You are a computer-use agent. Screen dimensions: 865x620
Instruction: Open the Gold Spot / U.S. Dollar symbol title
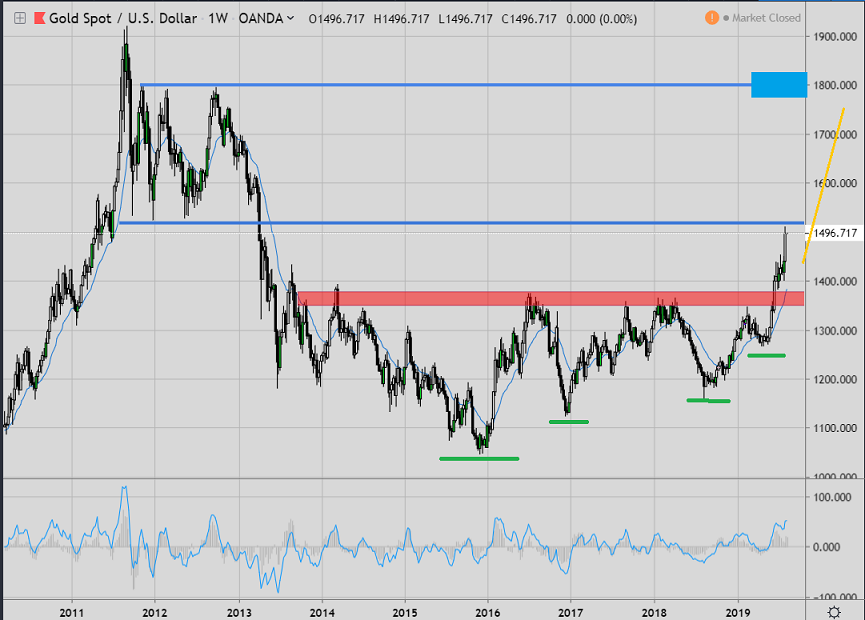point(117,18)
